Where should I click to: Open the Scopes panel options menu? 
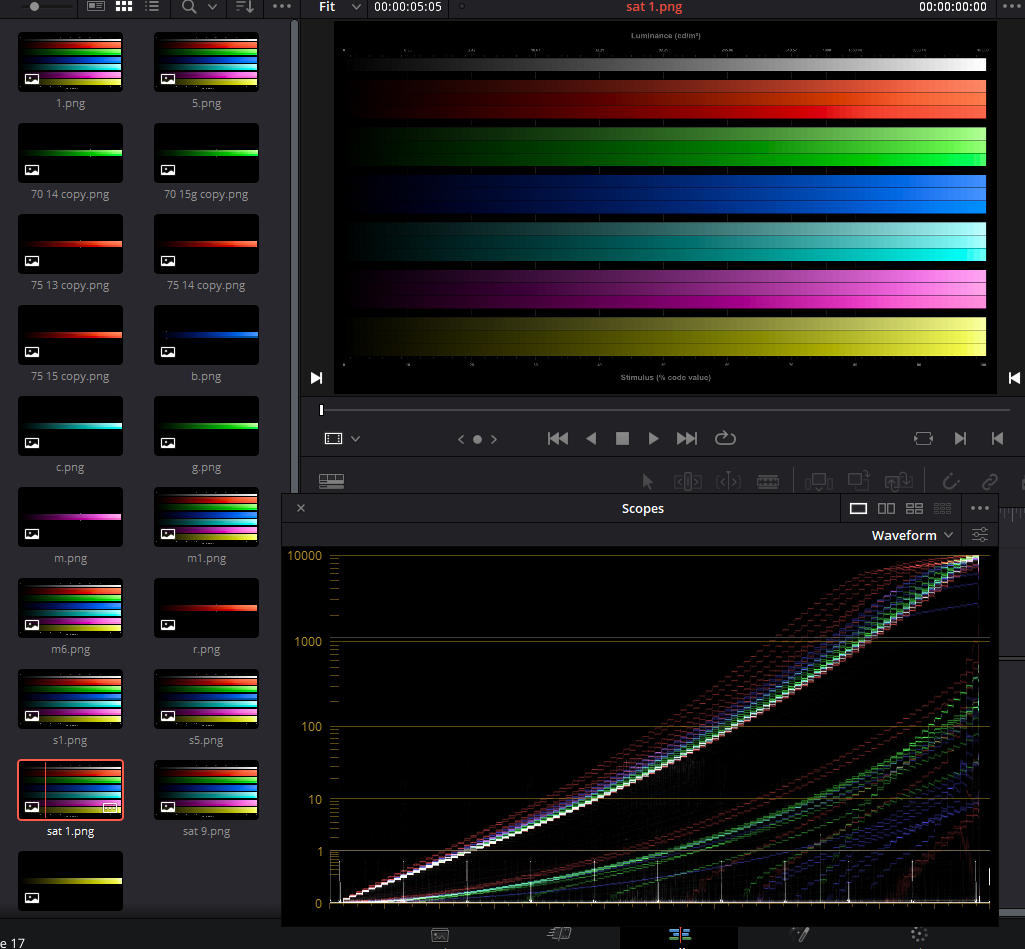click(979, 508)
